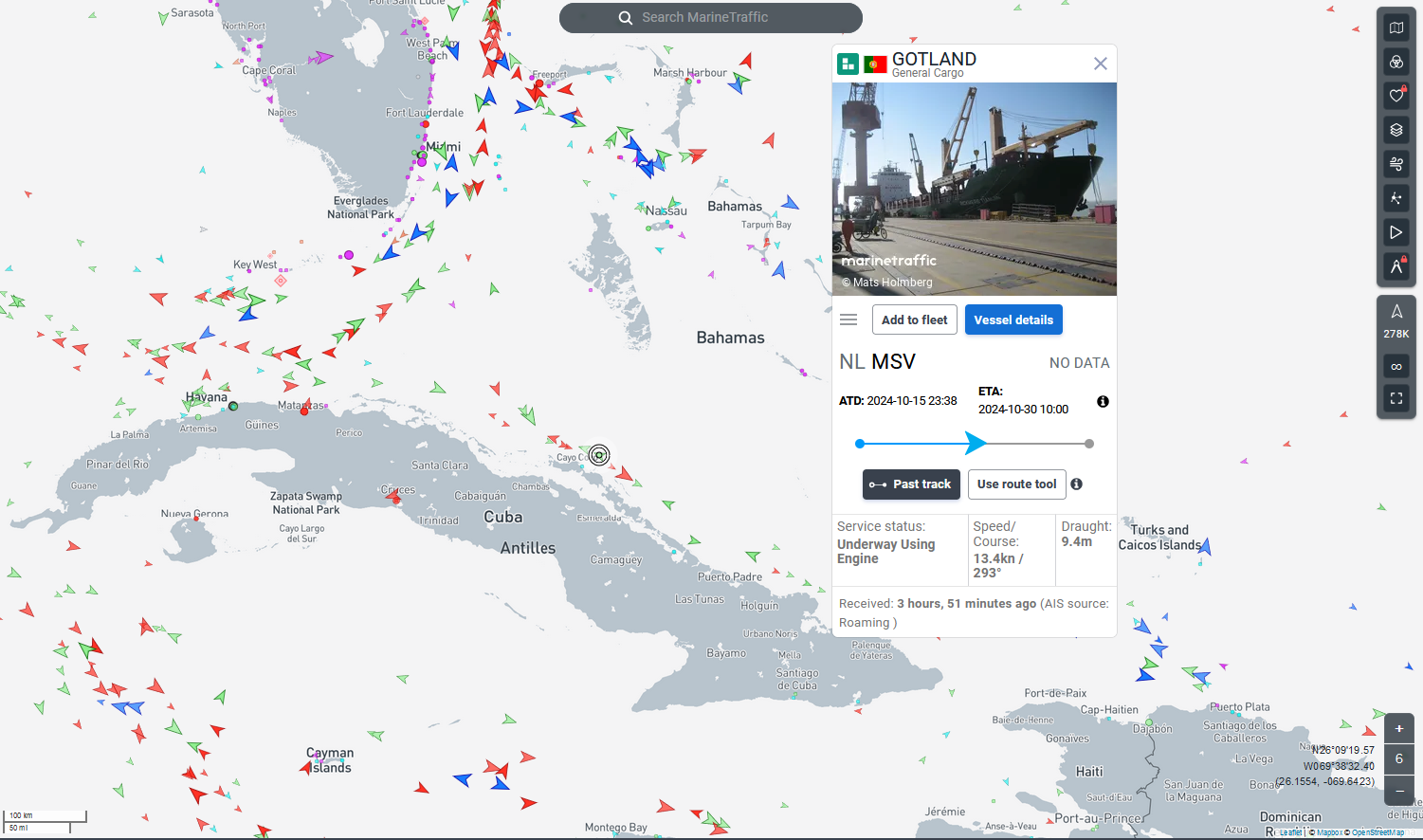Viewport: 1423px width, 840px height.
Task: Click the GOTLAND ship photo
Action: 975,189
